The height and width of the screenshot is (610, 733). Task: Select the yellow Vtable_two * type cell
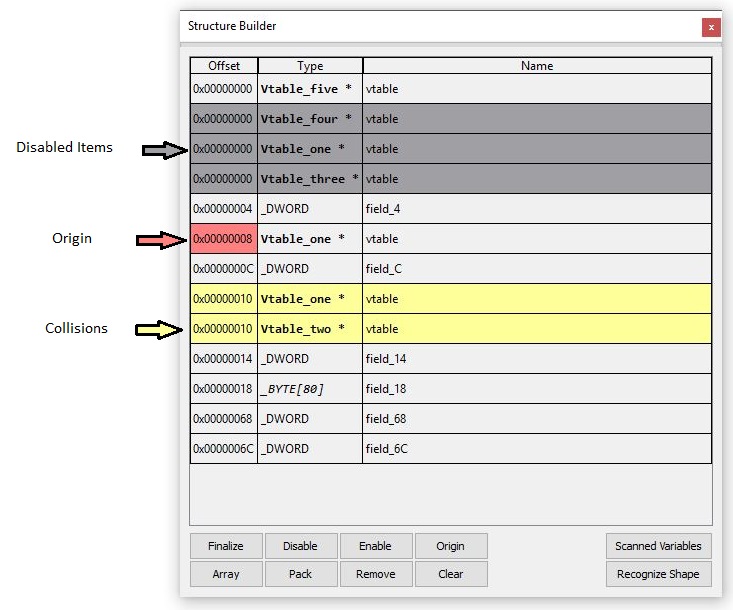pos(310,329)
